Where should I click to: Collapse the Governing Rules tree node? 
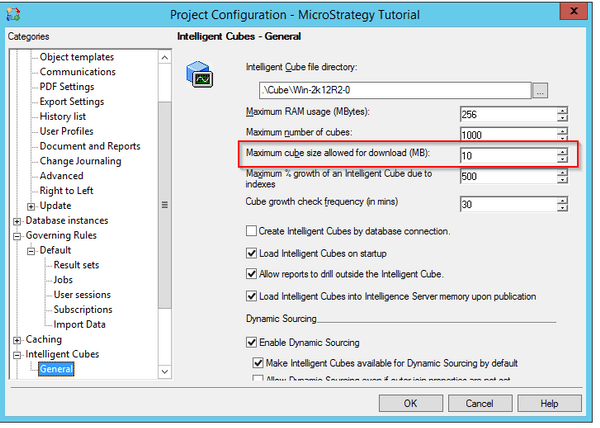[17, 236]
